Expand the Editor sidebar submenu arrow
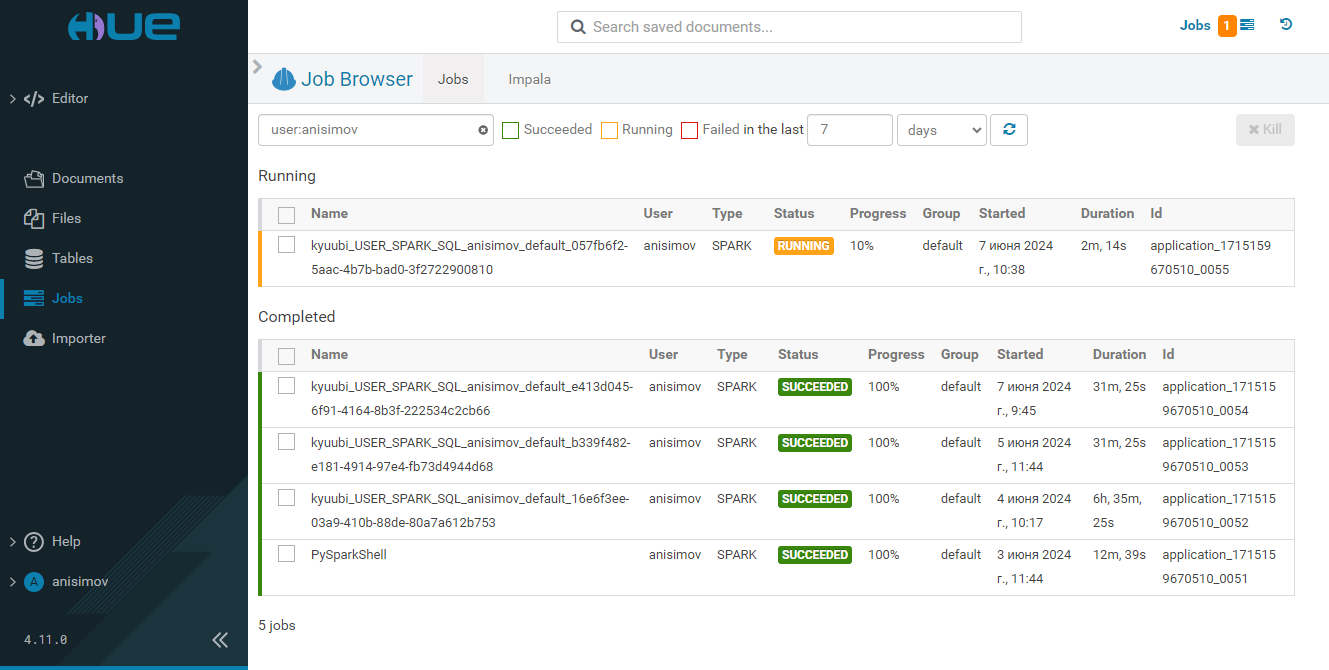Screen dimensions: 1329x670 coord(12,99)
